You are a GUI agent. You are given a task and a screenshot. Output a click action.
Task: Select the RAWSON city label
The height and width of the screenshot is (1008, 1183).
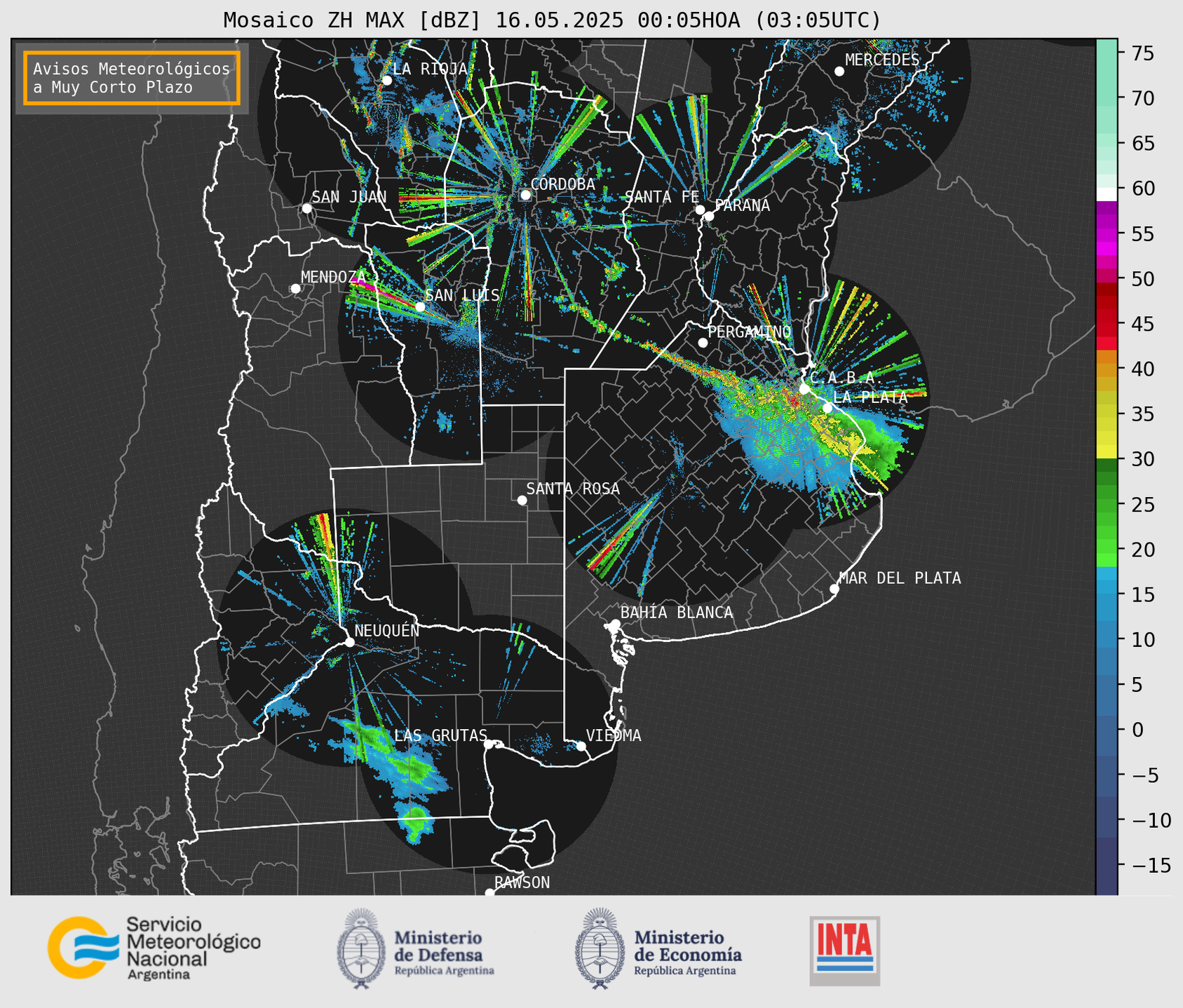522,883
